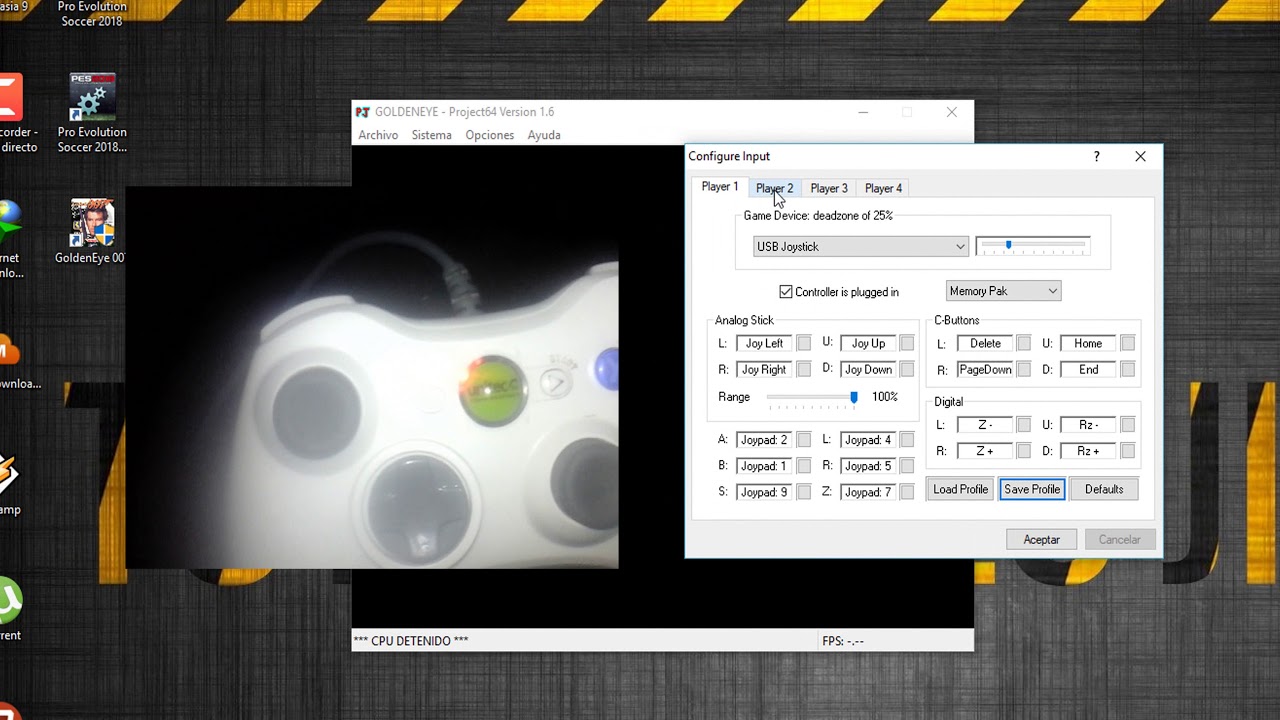Click the small box next to C-Buttons Delete
Screen dimensions: 1280x720
coord(1024,343)
